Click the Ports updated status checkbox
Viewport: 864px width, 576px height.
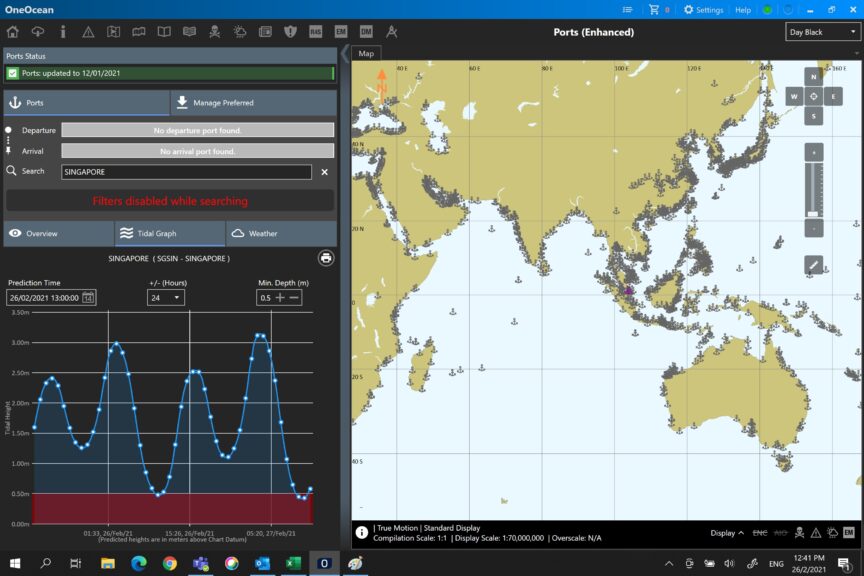pyautogui.click(x=13, y=73)
